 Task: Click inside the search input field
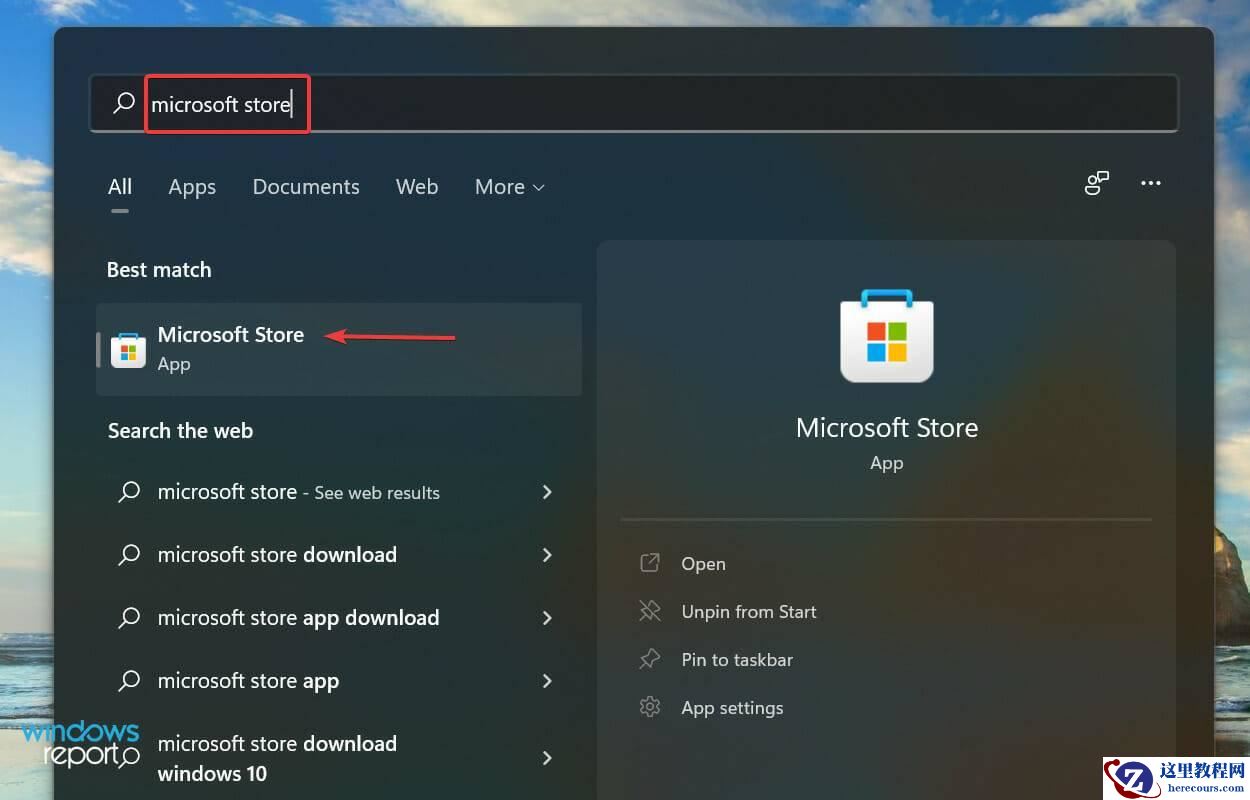click(x=400, y=103)
